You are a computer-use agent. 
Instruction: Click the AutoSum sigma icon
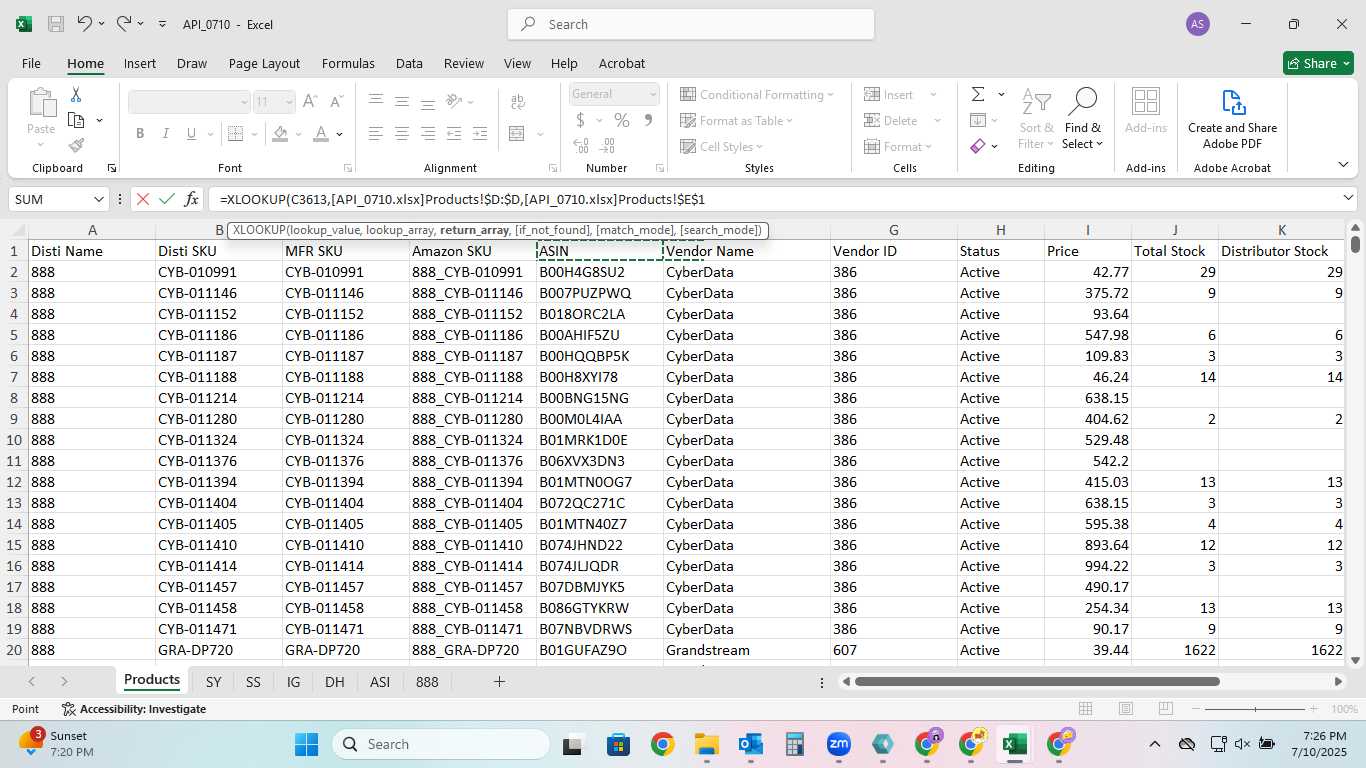[978, 94]
